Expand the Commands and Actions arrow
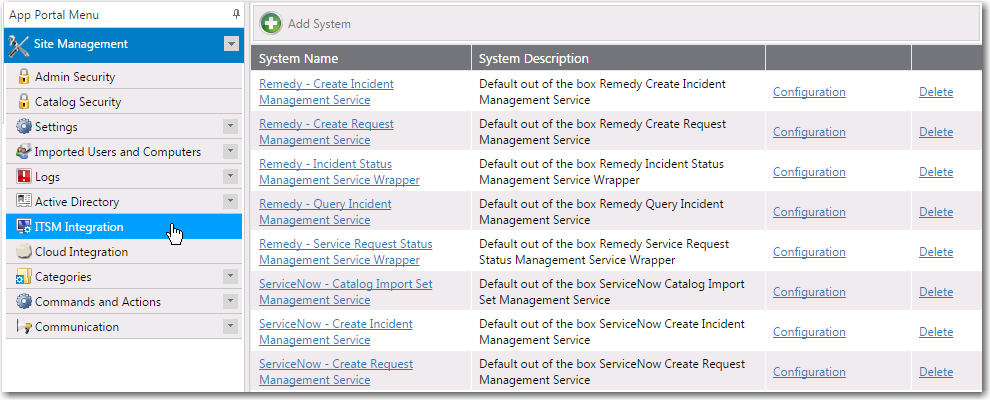Screen dimensions: 990x400 [230, 302]
